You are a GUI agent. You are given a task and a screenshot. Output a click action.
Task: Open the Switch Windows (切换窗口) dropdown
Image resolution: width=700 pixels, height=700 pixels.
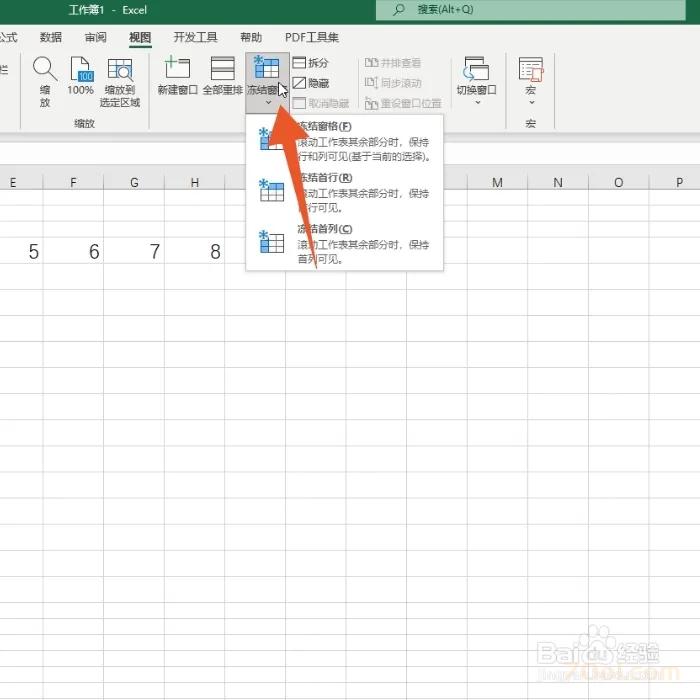pyautogui.click(x=476, y=81)
